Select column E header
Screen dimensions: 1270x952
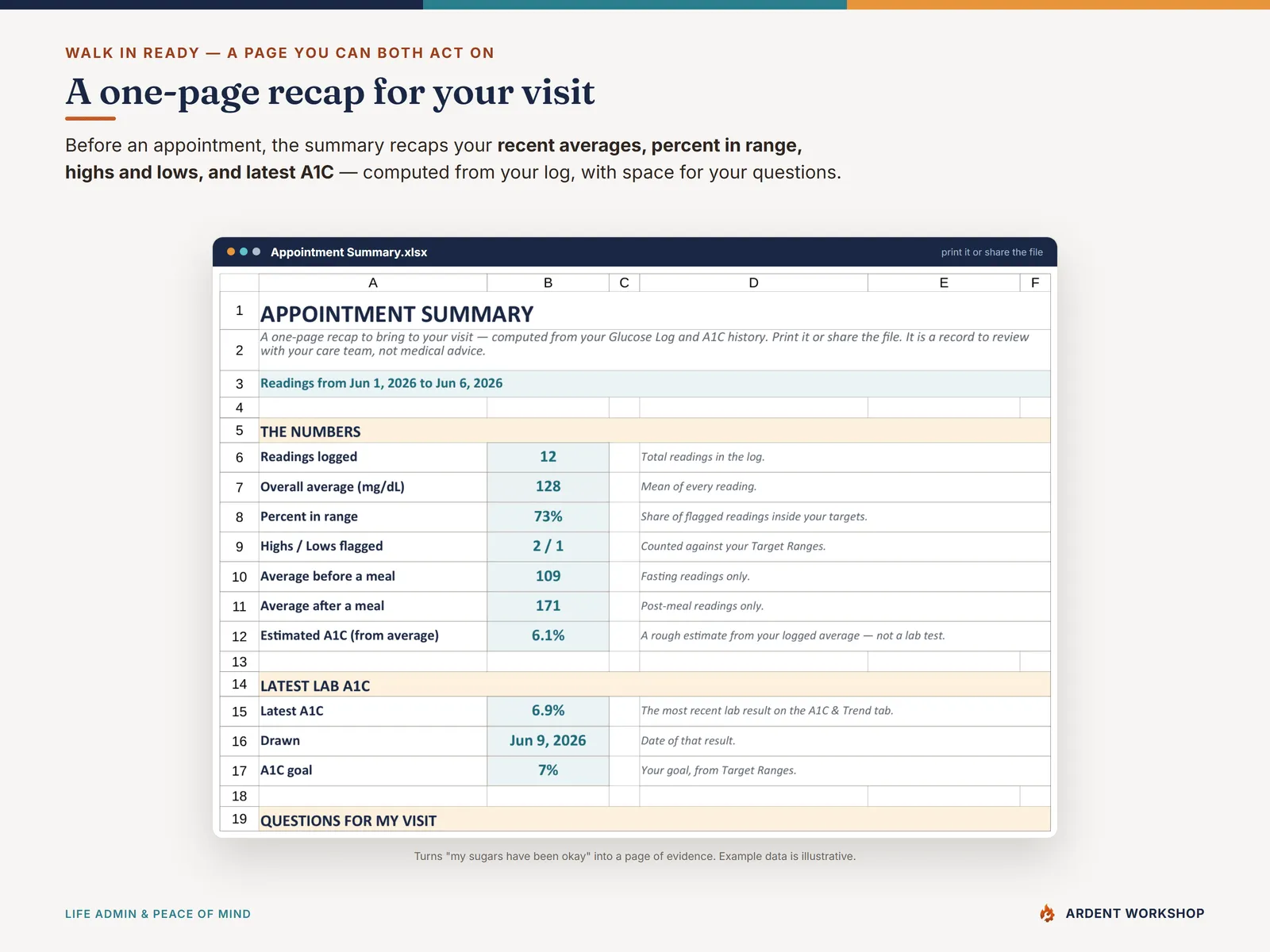(944, 282)
